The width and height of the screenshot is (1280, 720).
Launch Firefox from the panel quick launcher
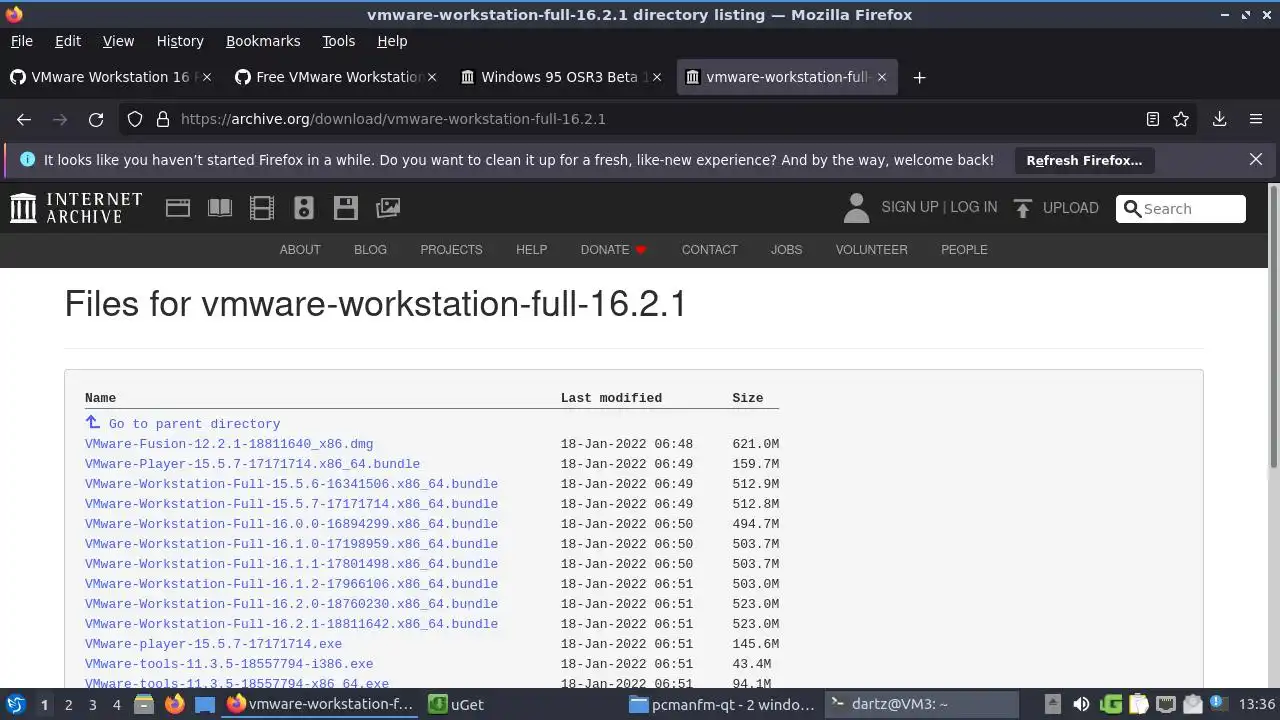[x=174, y=704]
